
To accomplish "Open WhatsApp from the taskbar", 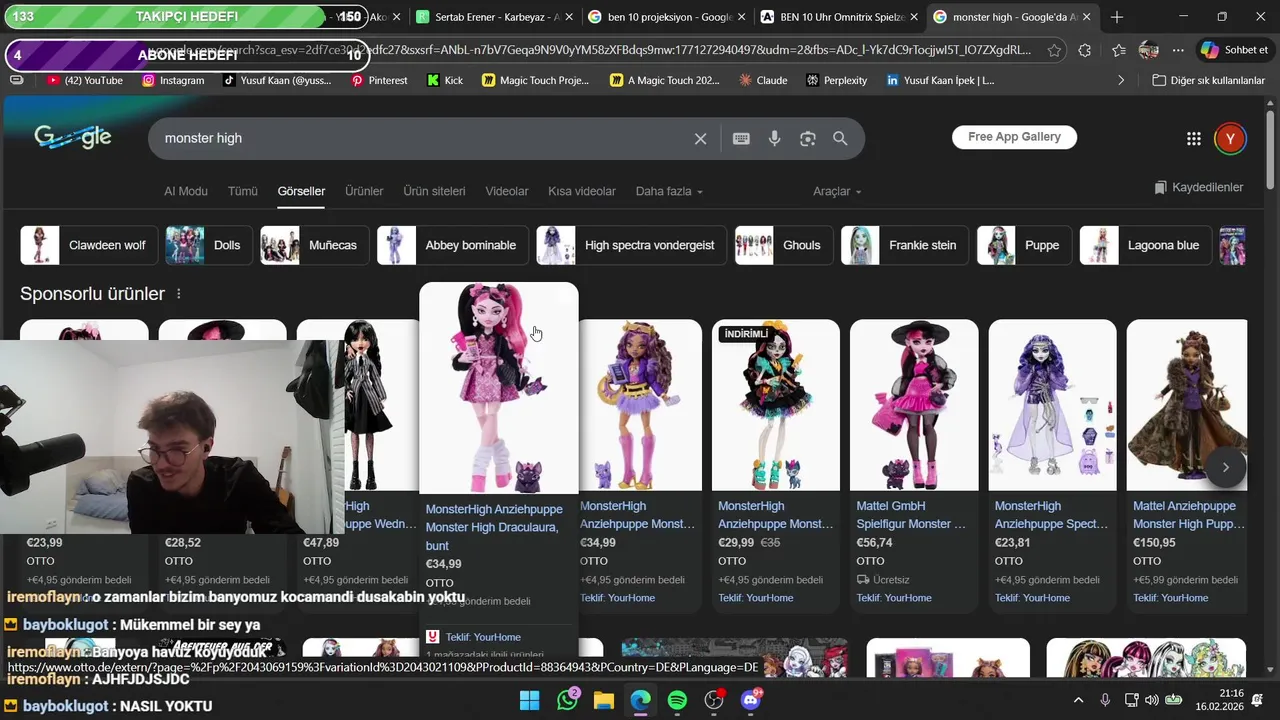I will click(568, 700).
